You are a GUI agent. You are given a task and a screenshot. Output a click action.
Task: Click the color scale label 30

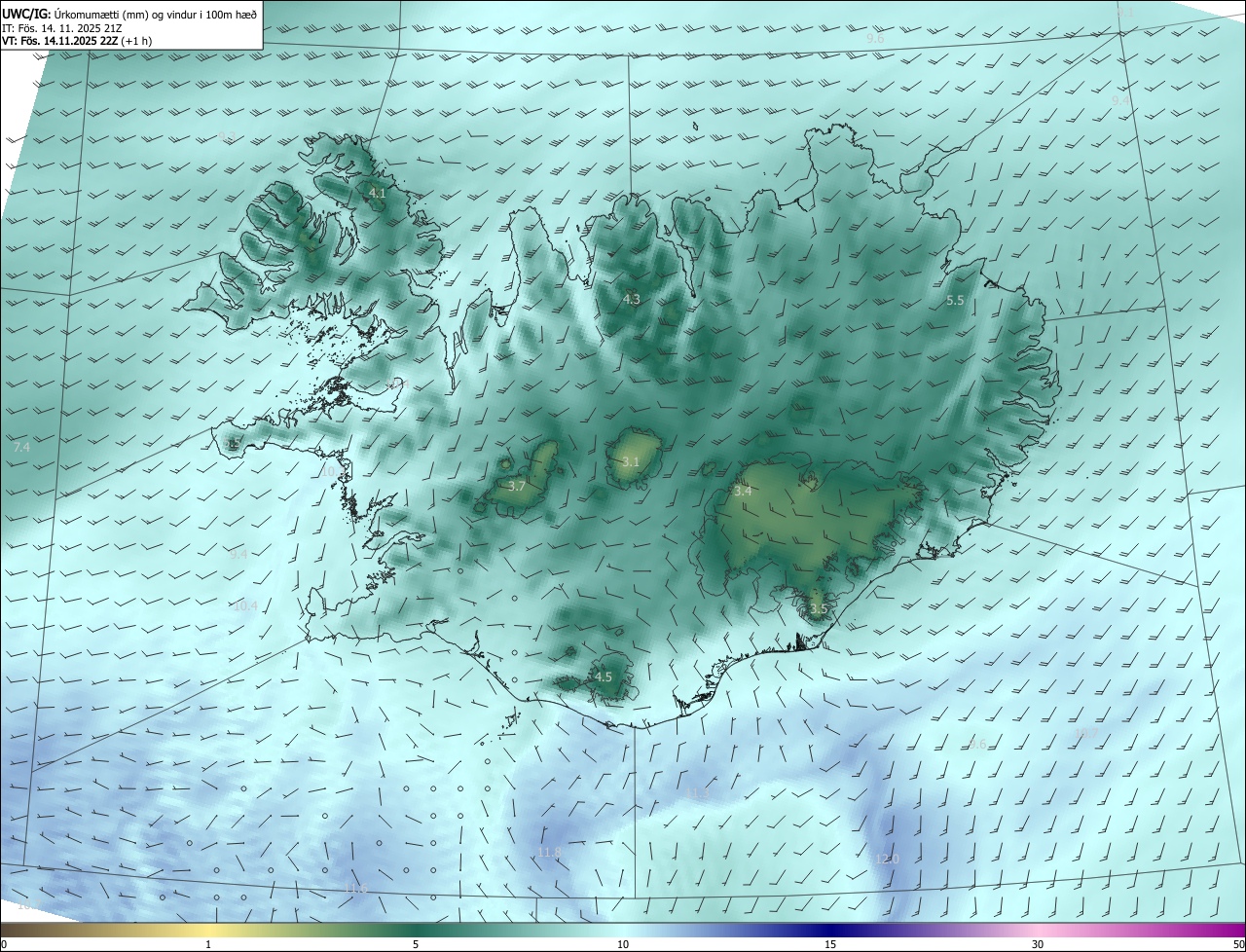pyautogui.click(x=1038, y=944)
